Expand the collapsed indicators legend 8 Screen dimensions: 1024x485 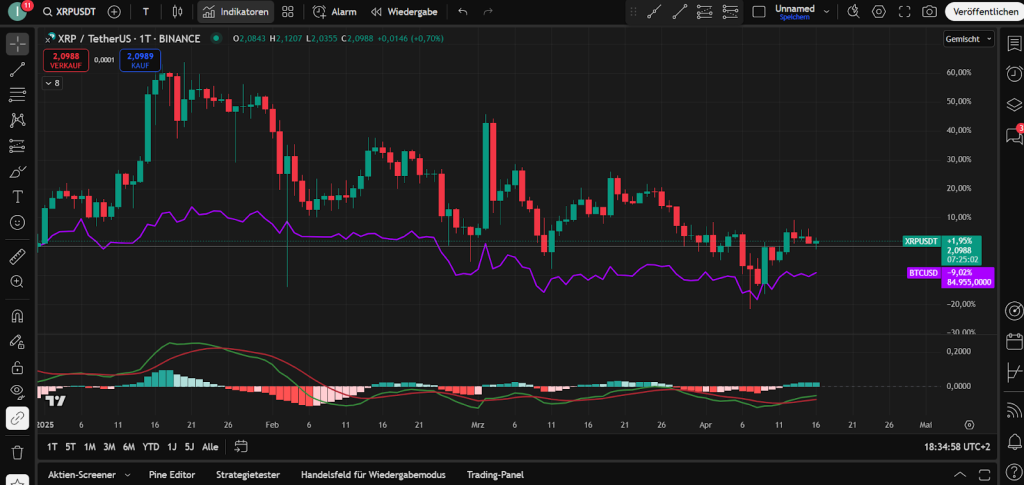pos(52,83)
